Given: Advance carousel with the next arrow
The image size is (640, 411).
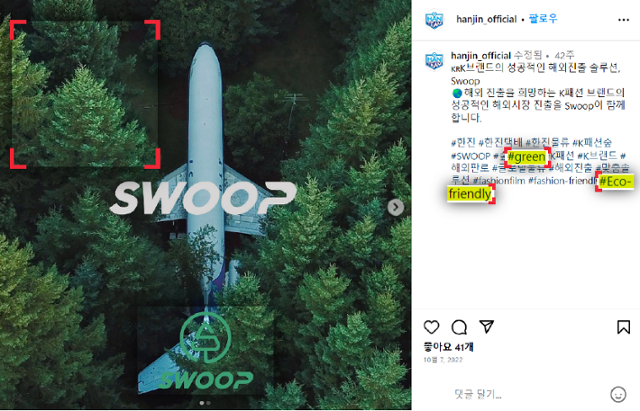Looking at the screenshot, I should 395,207.
